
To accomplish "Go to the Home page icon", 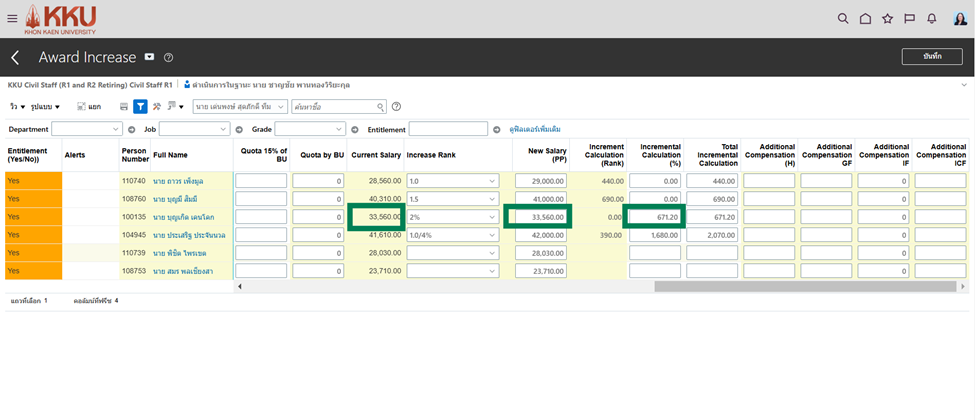I will click(865, 18).
